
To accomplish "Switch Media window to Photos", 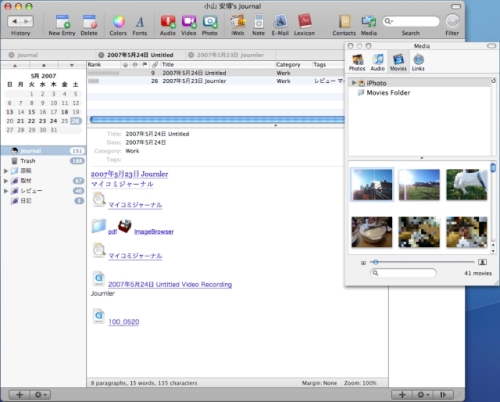I will pyautogui.click(x=357, y=62).
